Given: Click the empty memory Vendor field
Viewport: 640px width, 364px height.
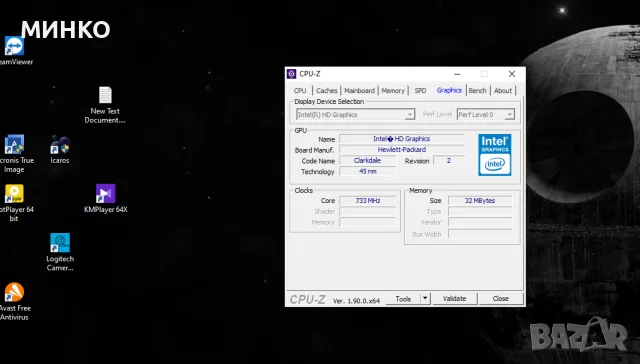Looking at the screenshot, I should pos(480,222).
